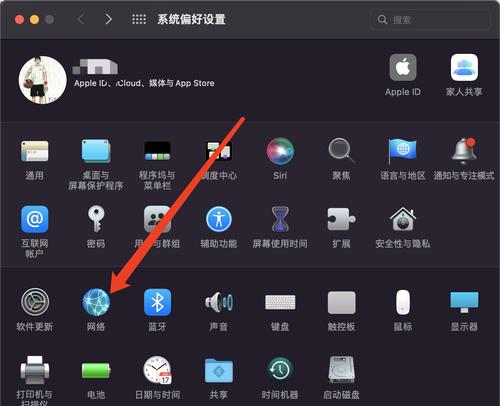Open the Bluetooth (蓝牙) preferences
The height and width of the screenshot is (406, 500).
pos(157,302)
